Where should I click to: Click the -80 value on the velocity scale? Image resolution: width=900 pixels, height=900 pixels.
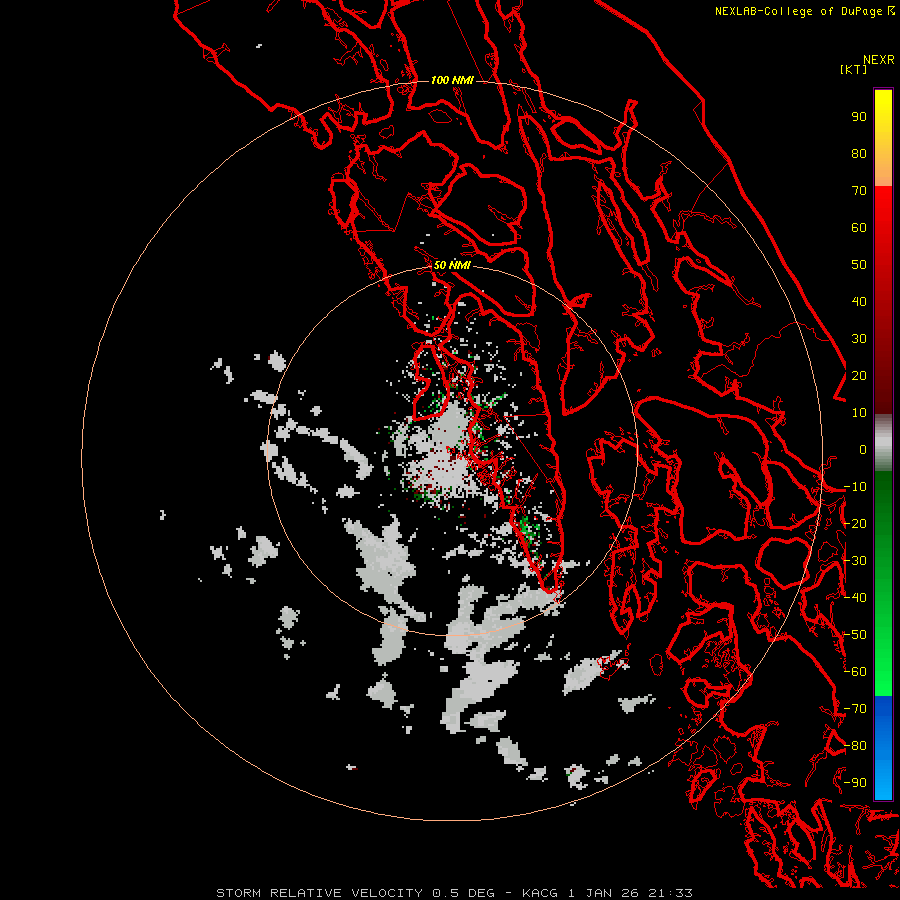pyautogui.click(x=855, y=746)
